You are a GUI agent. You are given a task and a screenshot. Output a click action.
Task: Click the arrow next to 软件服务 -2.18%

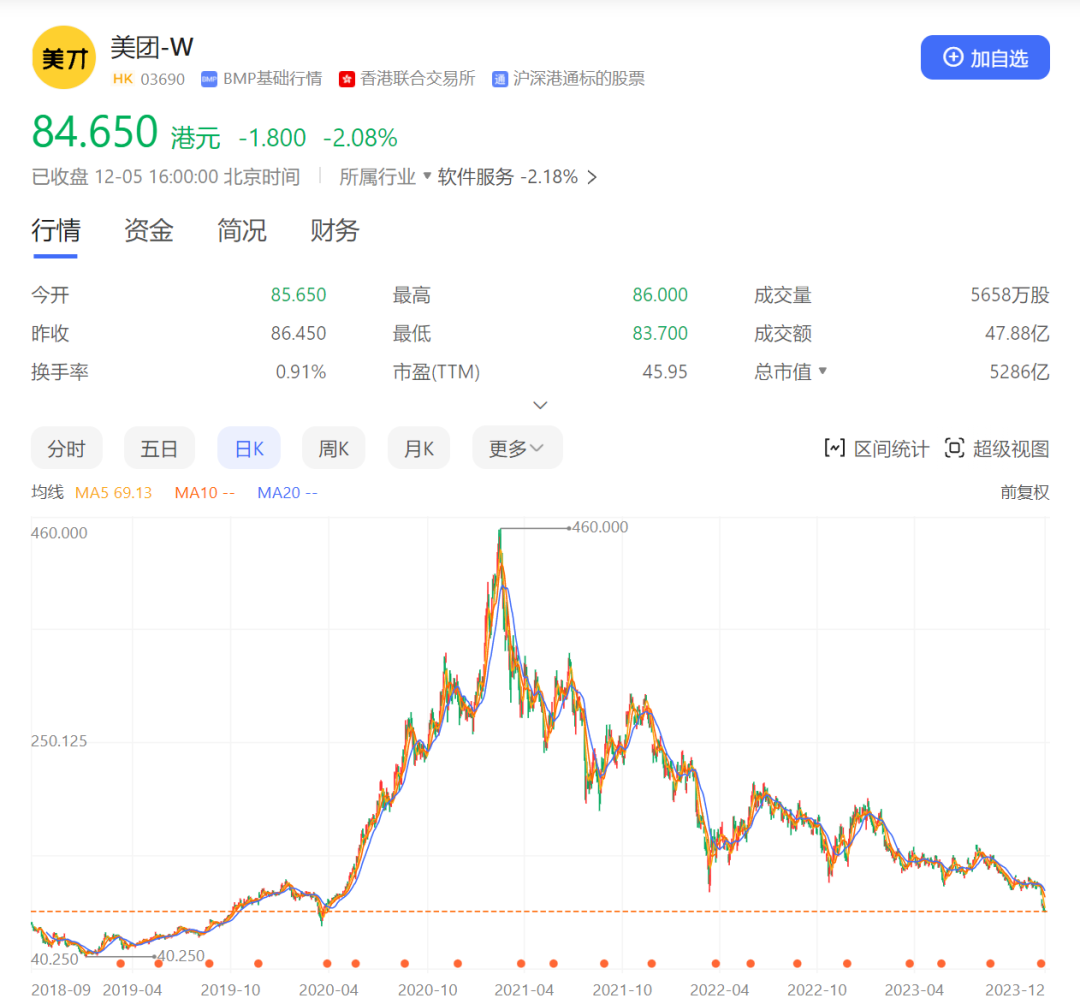coord(592,178)
